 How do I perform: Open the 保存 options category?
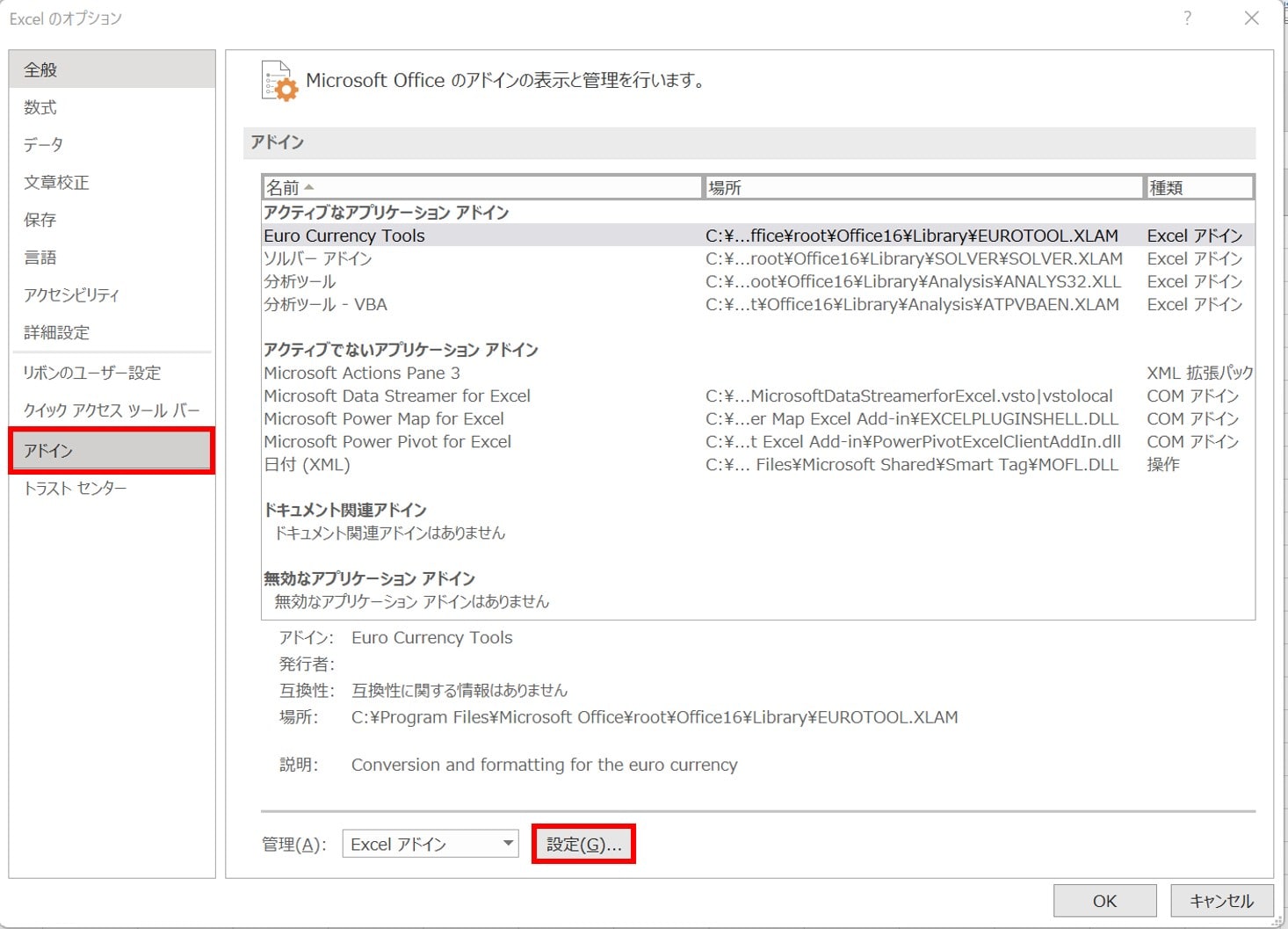(112, 220)
